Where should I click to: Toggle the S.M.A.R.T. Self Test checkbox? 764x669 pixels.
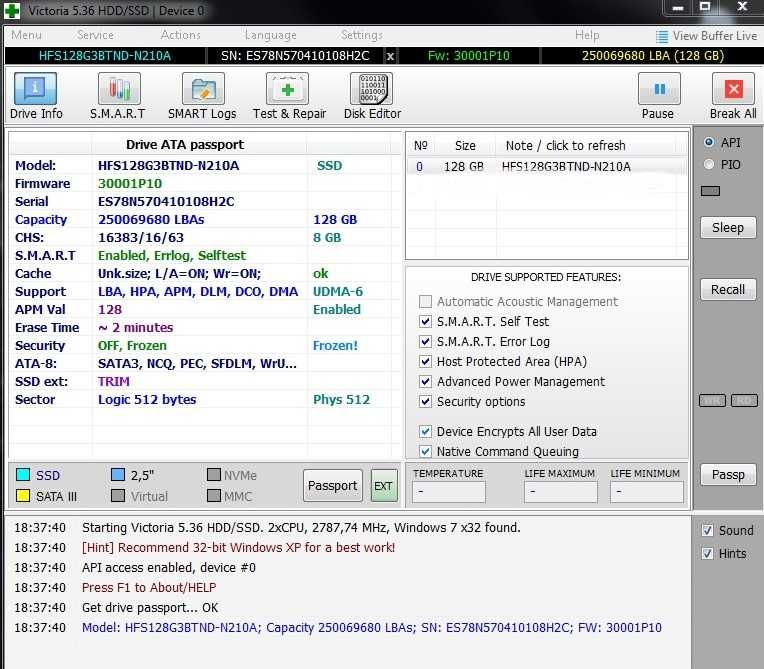425,322
